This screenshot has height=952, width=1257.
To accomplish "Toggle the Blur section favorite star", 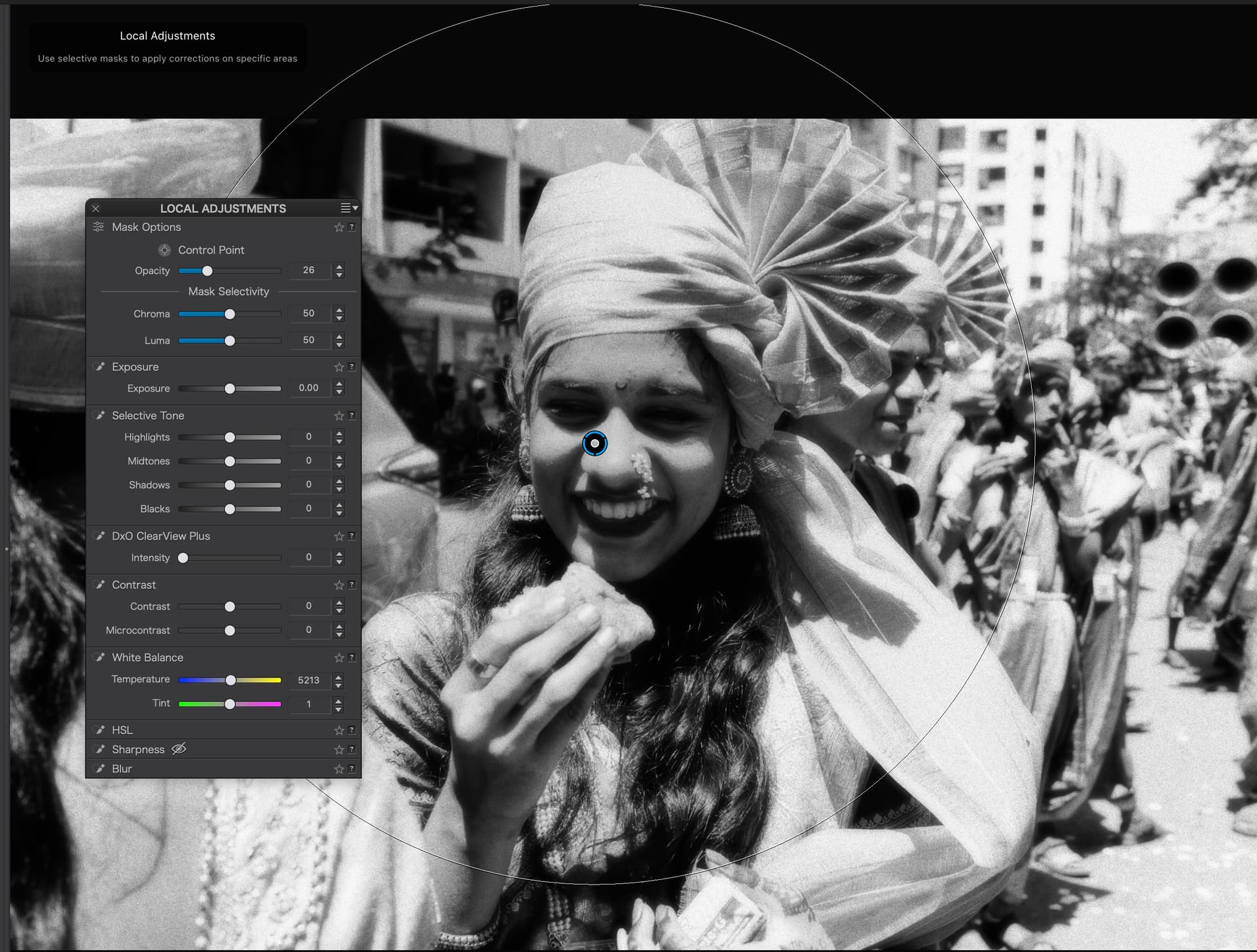I will pos(338,769).
